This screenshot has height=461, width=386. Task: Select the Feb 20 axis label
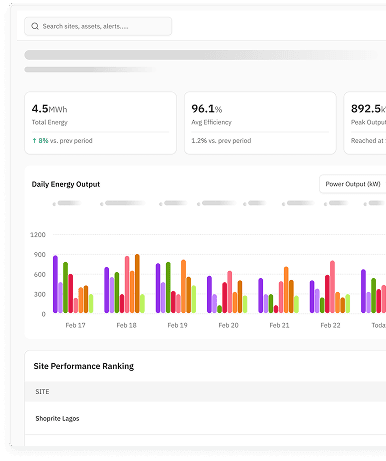click(x=228, y=325)
